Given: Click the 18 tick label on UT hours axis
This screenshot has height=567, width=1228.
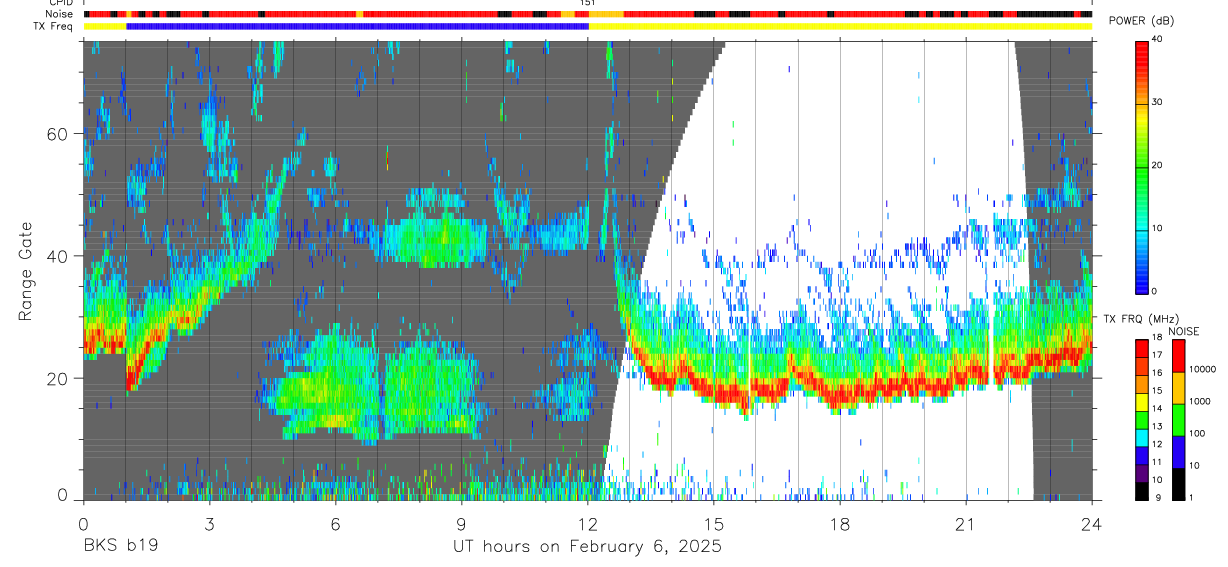Looking at the screenshot, I should [x=840, y=523].
